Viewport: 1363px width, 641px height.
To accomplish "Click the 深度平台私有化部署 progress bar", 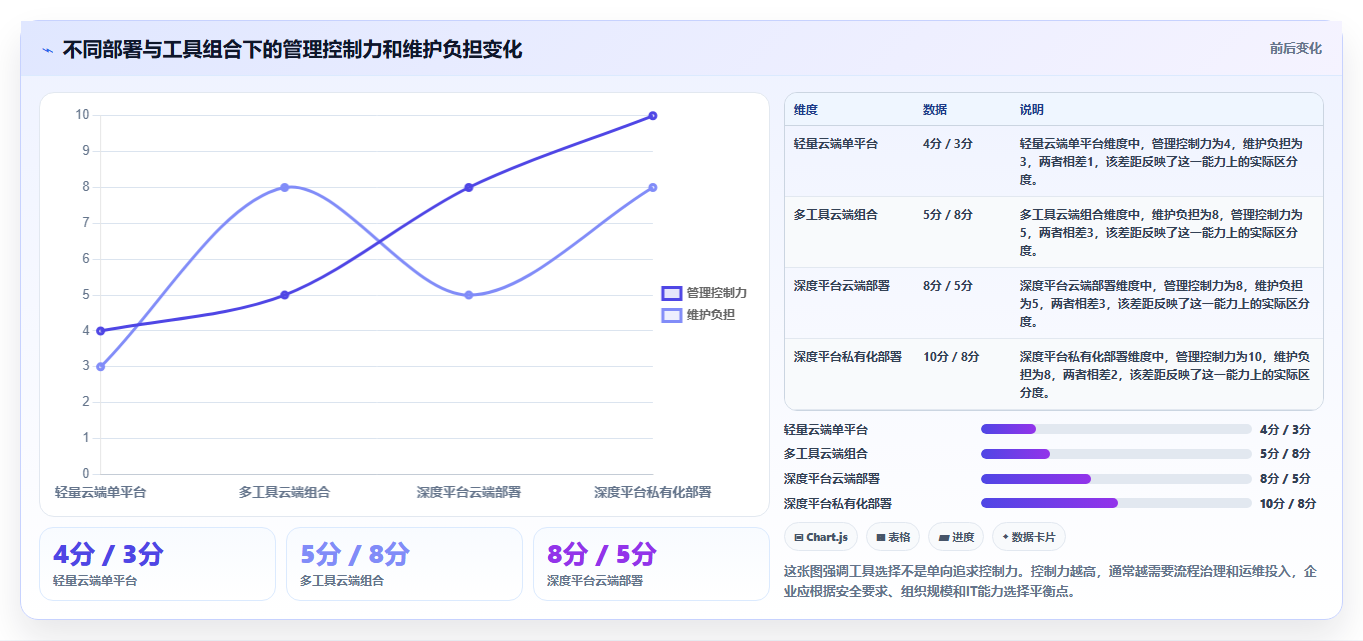I will pyautogui.click(x=1116, y=503).
